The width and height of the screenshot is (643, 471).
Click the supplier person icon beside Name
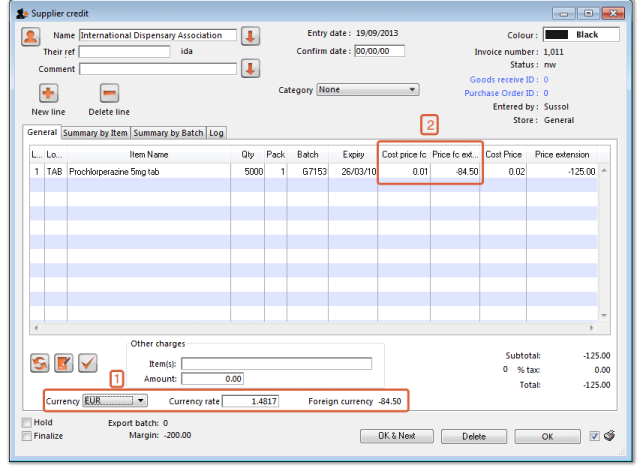coord(31,36)
